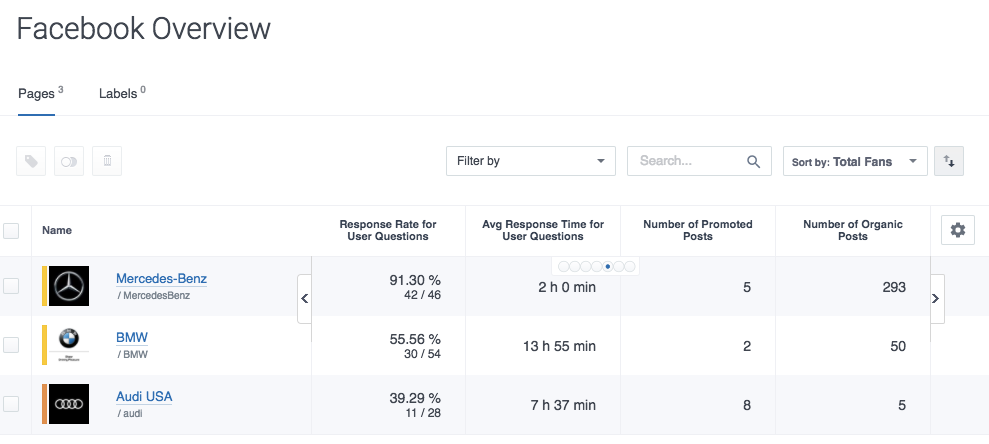Click the Name column header
This screenshot has height=444, width=989.
point(57,230)
